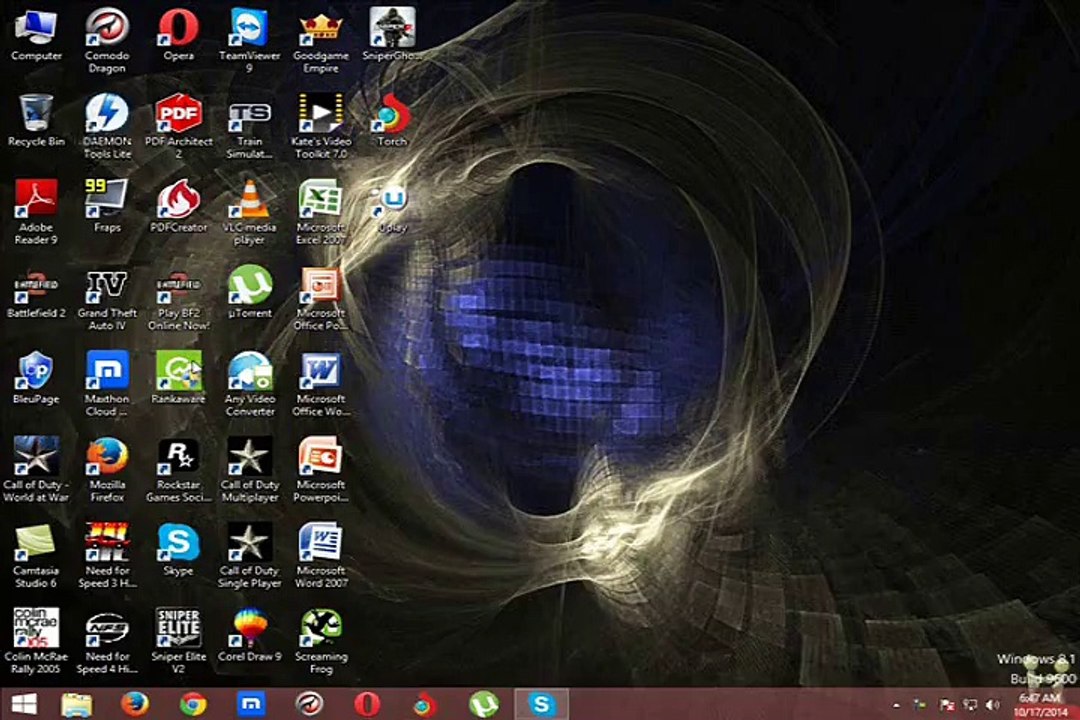Select Call of Duty World at War icon

[36, 470]
